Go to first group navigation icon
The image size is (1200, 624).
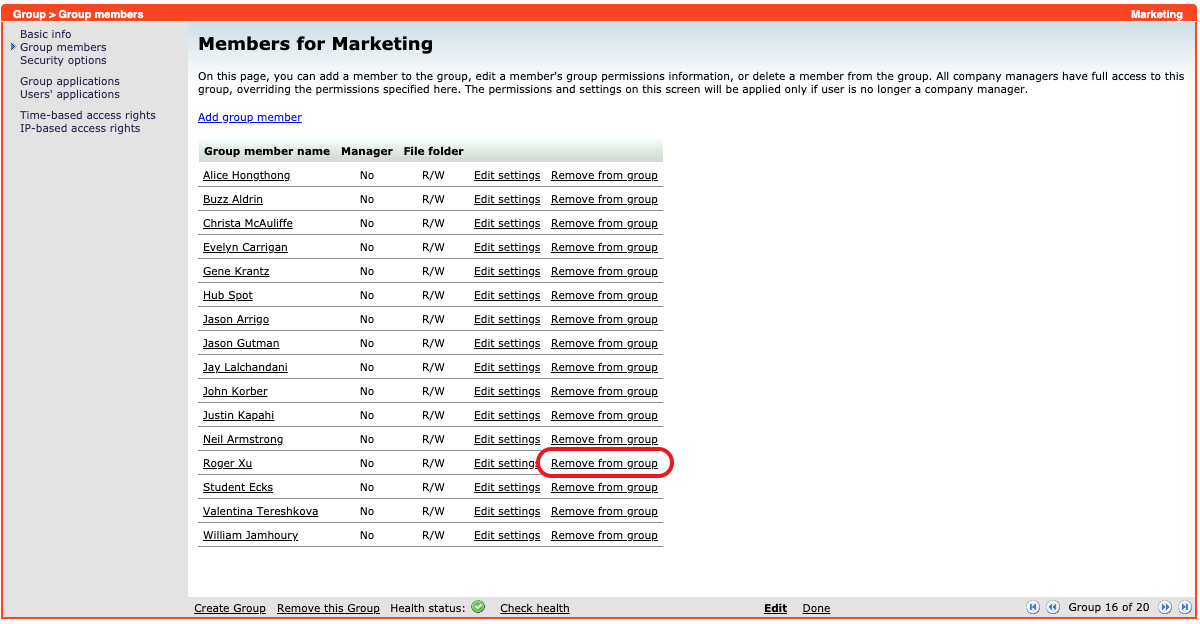[x=1033, y=607]
